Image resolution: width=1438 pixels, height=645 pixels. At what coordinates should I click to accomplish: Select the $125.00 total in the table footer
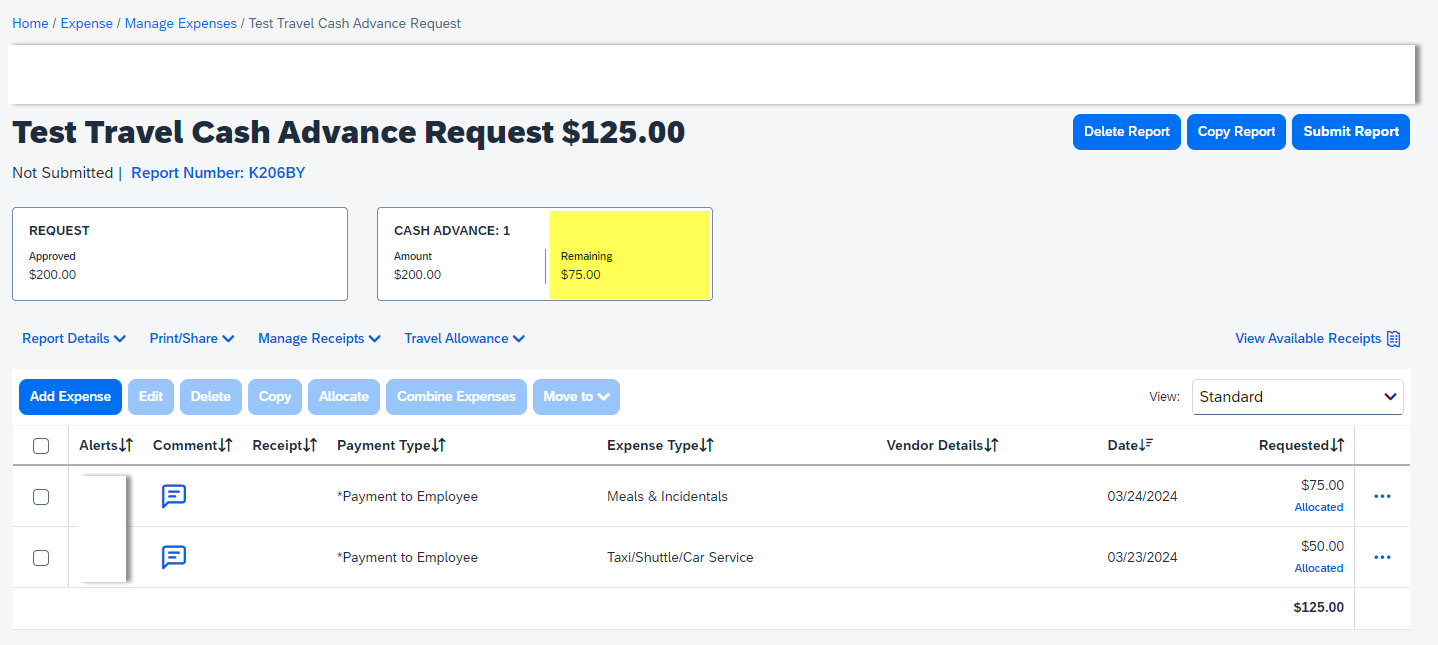[1318, 607]
